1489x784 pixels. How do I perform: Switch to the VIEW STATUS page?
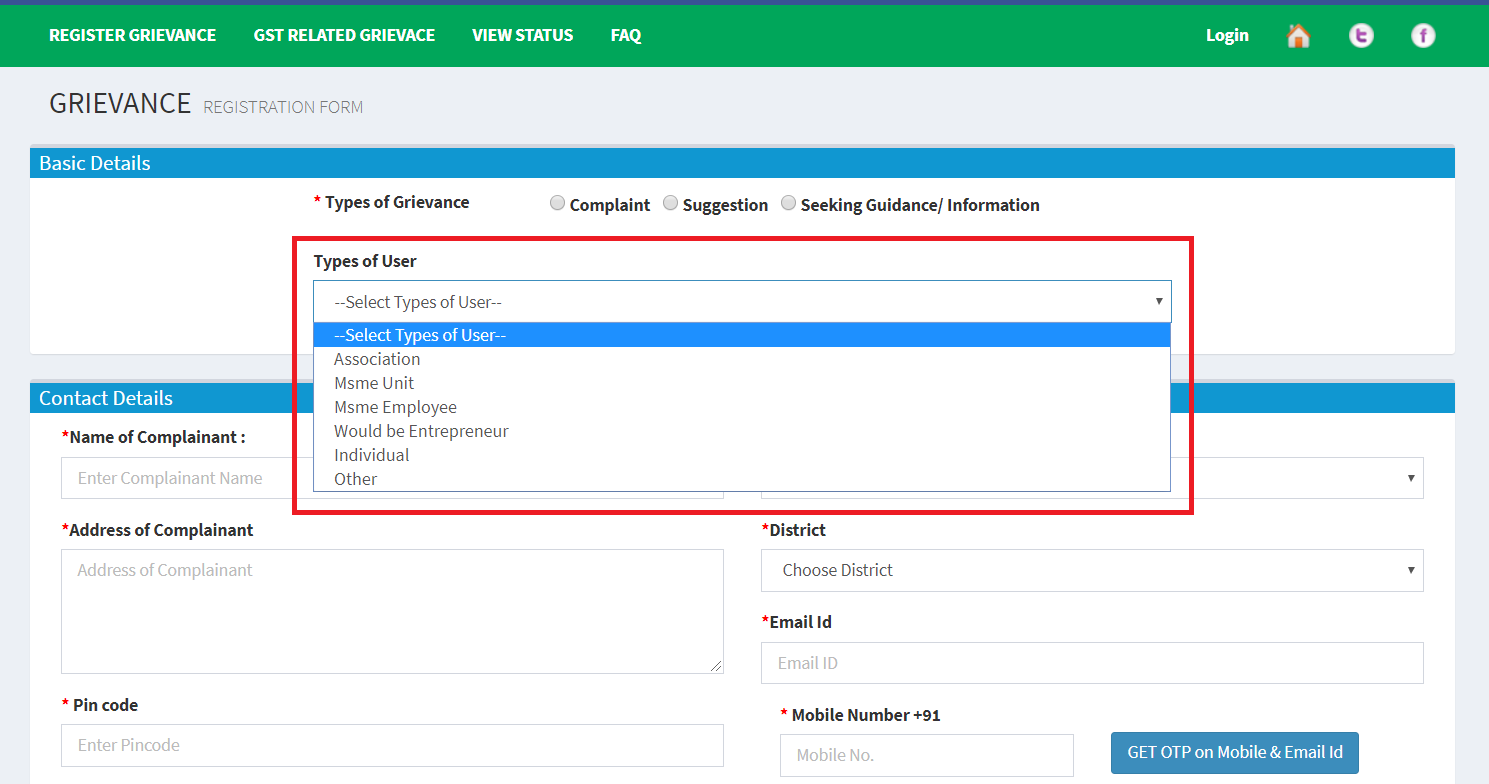[x=522, y=35]
